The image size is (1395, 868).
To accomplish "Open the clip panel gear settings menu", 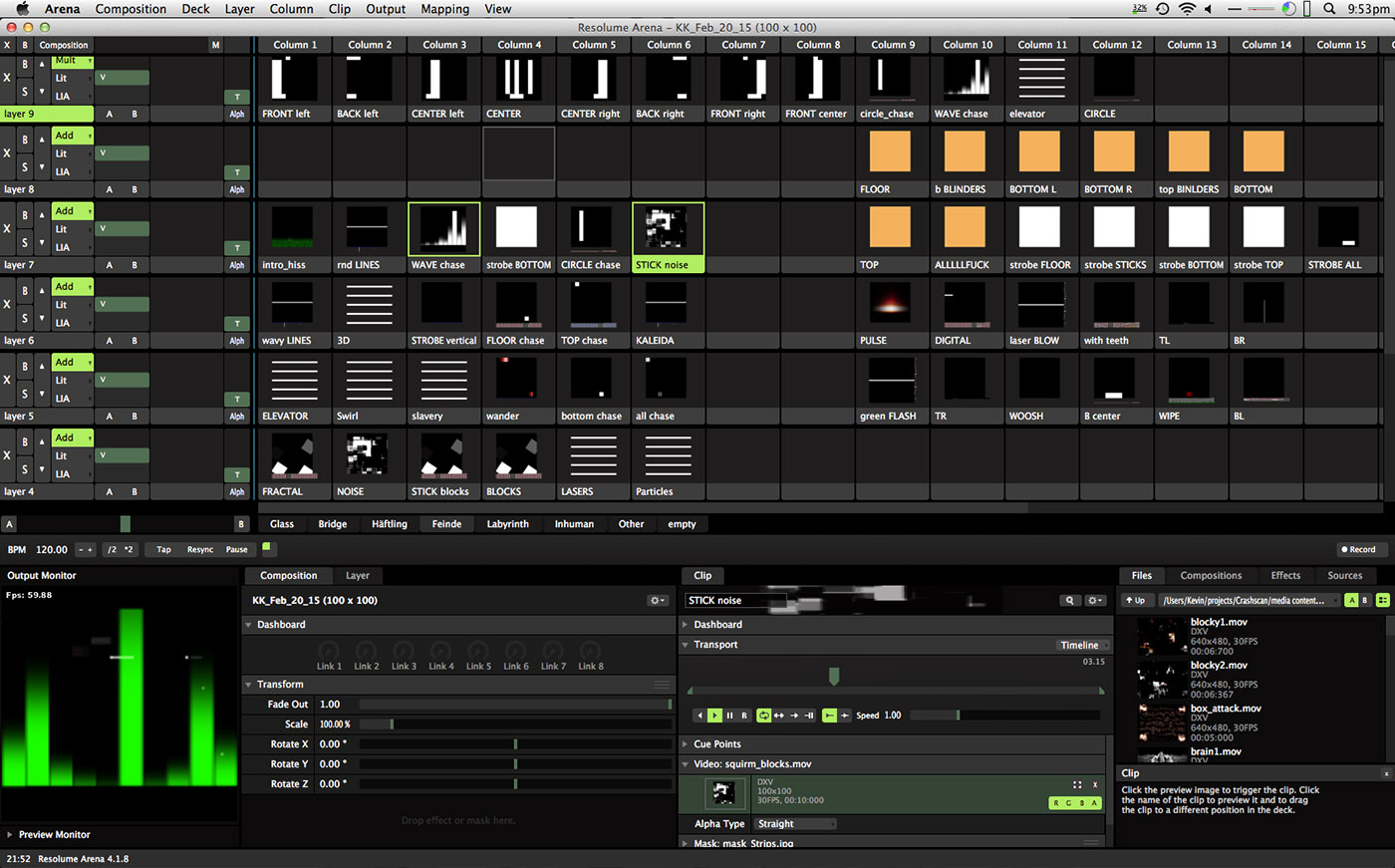I will [x=1095, y=601].
